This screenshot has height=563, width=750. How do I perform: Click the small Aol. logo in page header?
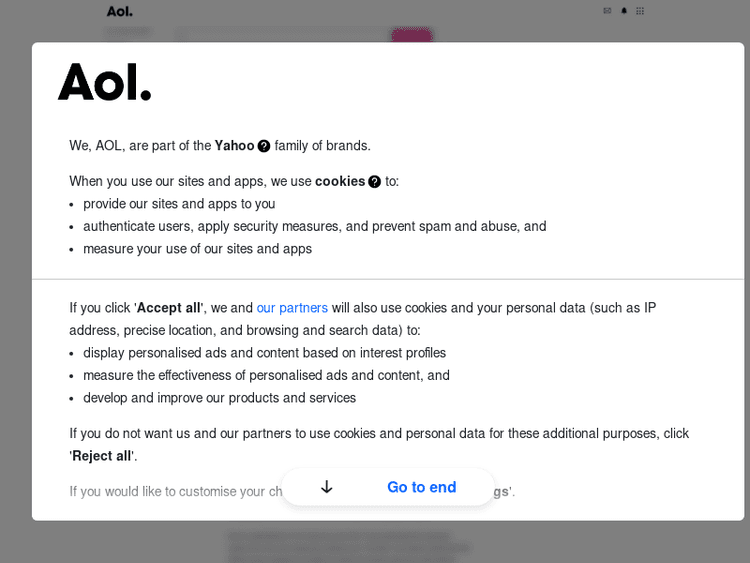click(120, 11)
